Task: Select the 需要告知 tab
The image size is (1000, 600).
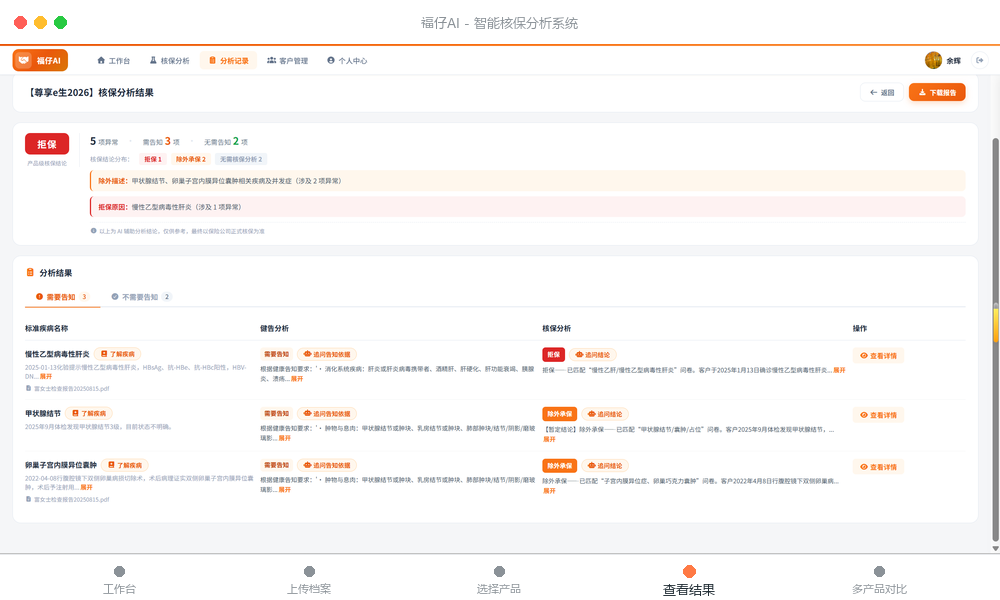Action: coord(62,297)
